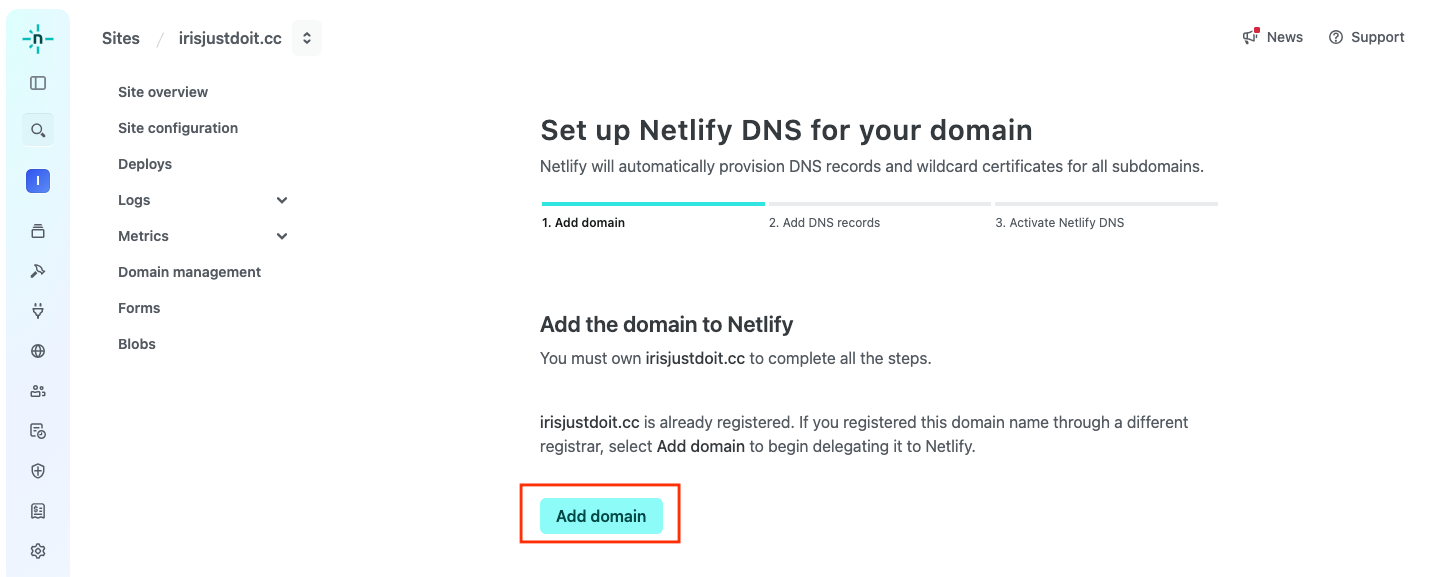Open the shield security icon
This screenshot has height=577, width=1438.
coord(38,471)
